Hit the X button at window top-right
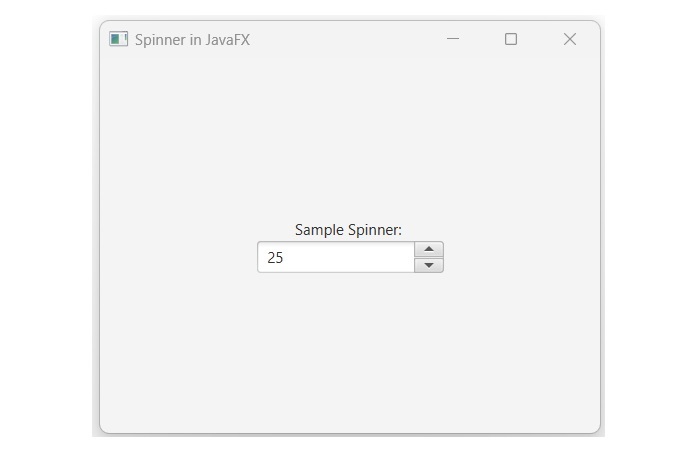The width and height of the screenshot is (700, 450). (x=570, y=39)
